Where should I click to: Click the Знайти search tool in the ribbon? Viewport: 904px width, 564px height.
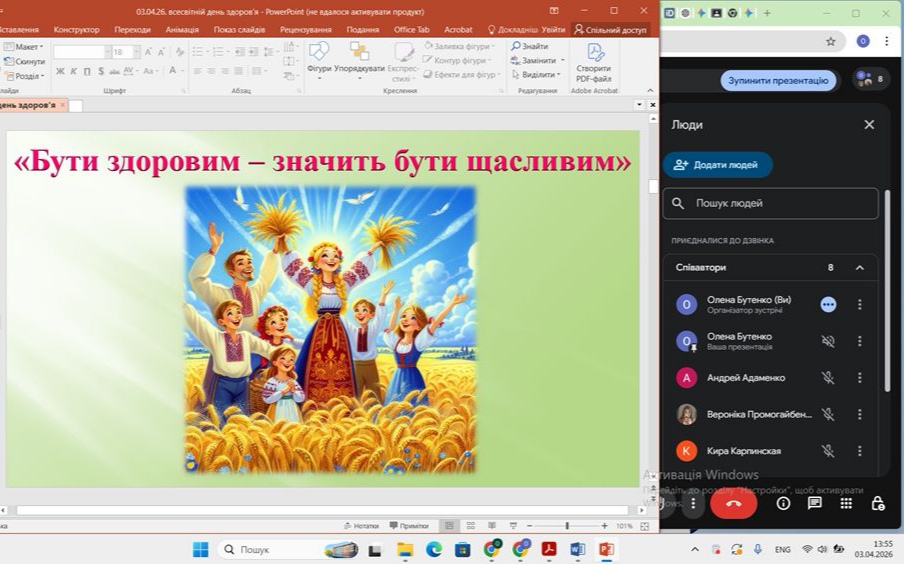pos(530,46)
